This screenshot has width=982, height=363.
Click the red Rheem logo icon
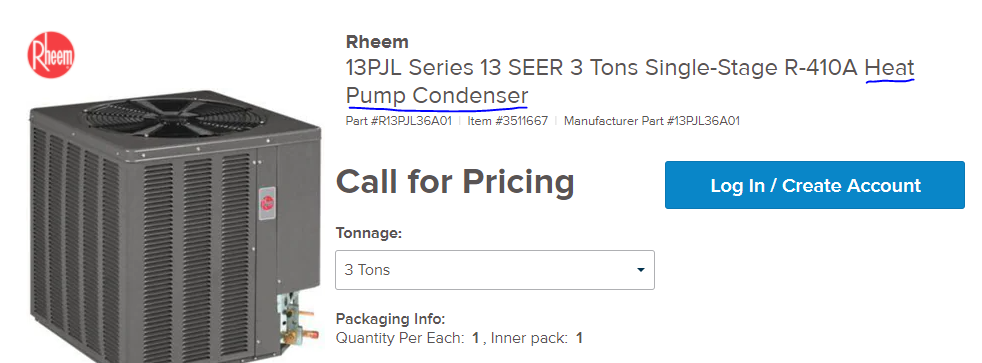click(x=51, y=55)
